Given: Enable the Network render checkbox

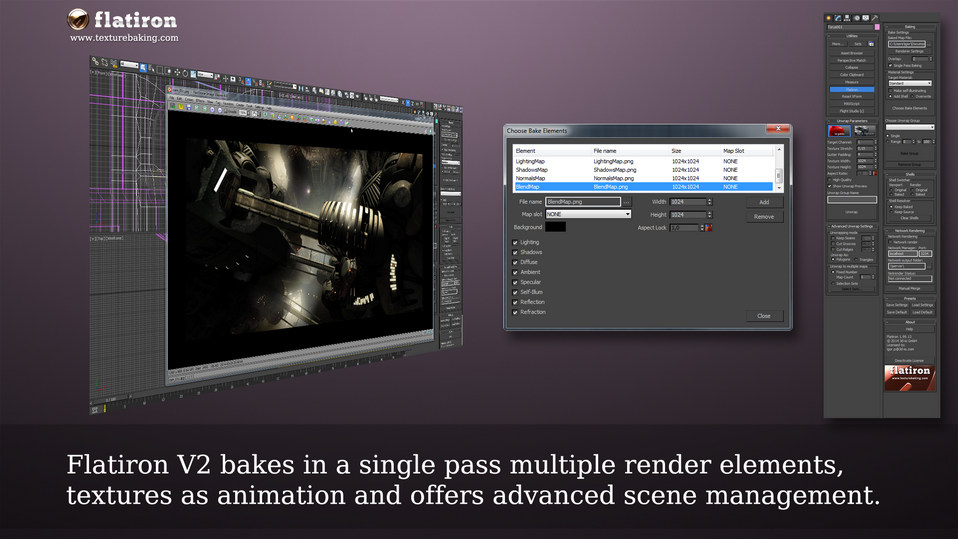Looking at the screenshot, I should coord(890,242).
